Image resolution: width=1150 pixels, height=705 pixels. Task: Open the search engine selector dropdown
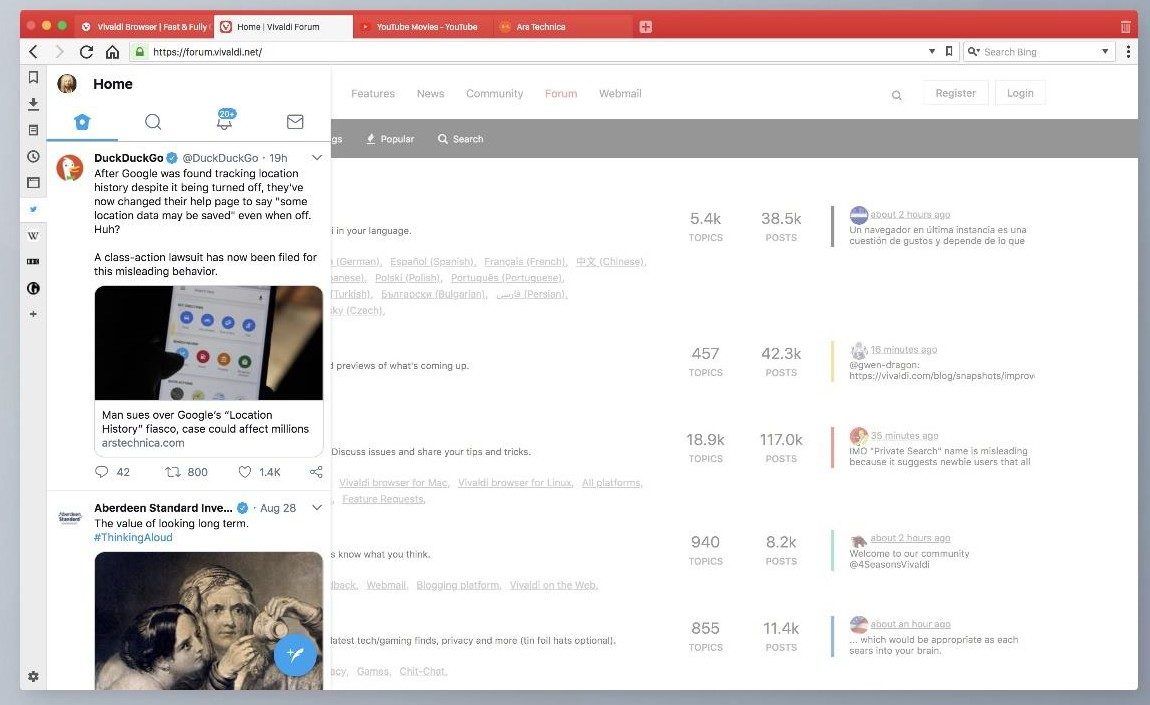[974, 51]
